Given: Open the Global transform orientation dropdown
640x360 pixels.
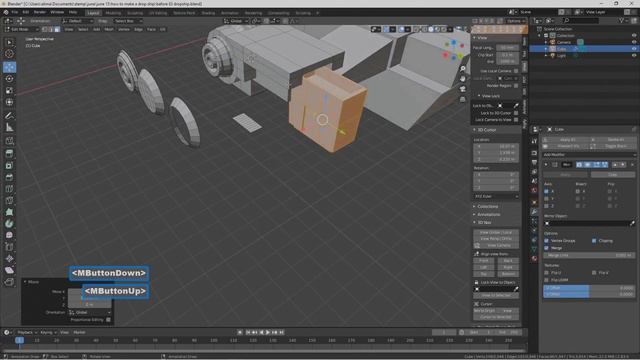Looking at the screenshot, I should [236, 21].
